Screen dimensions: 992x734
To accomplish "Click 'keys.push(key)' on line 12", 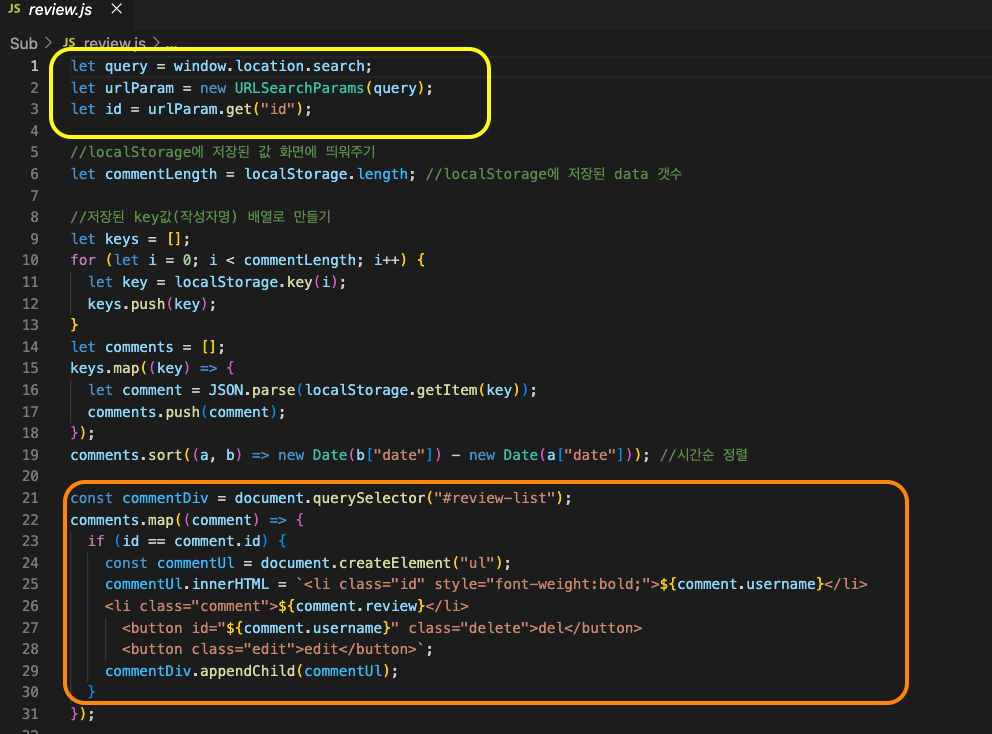I will pyautogui.click(x=148, y=304).
